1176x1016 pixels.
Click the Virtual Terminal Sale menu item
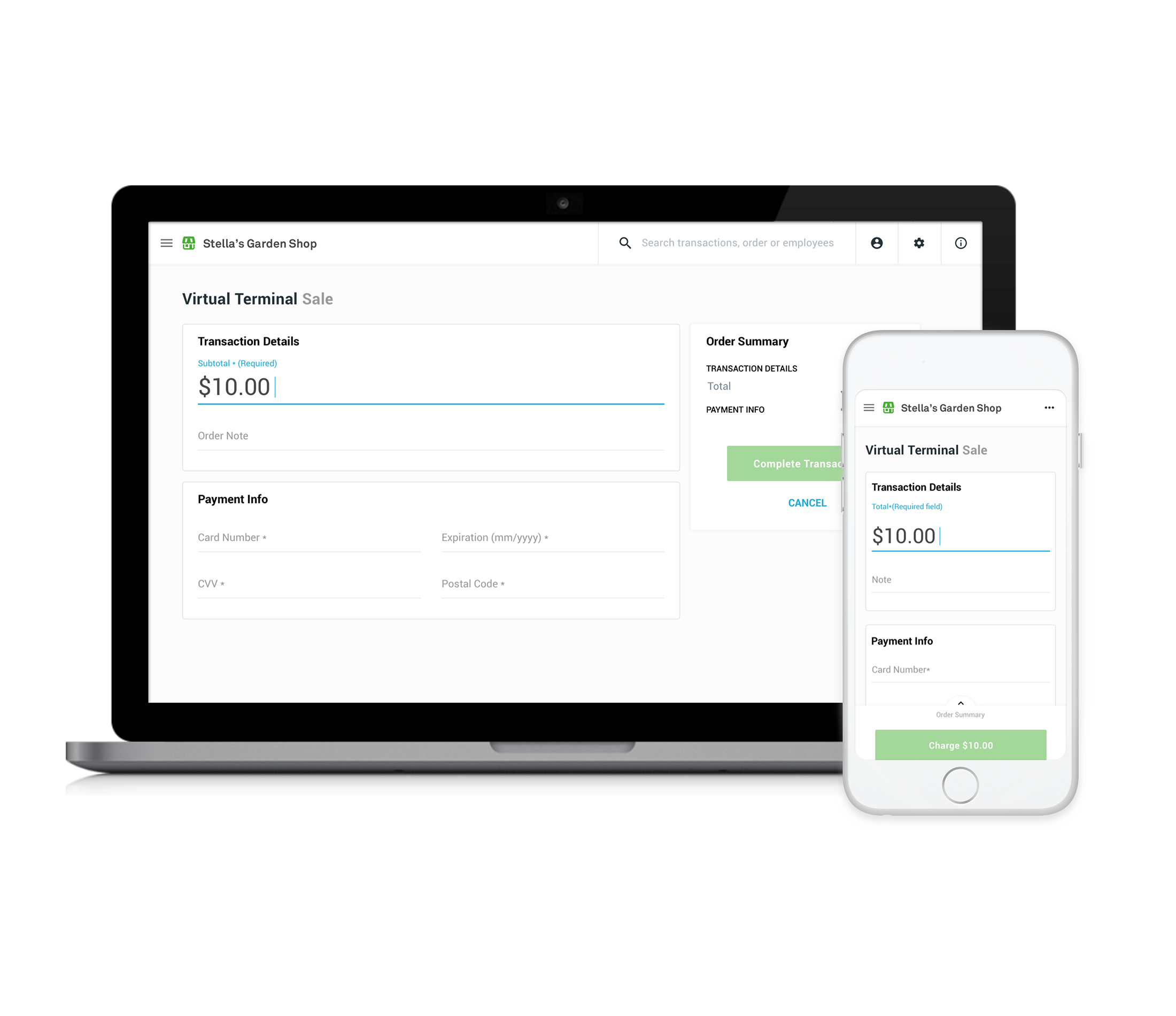[258, 298]
